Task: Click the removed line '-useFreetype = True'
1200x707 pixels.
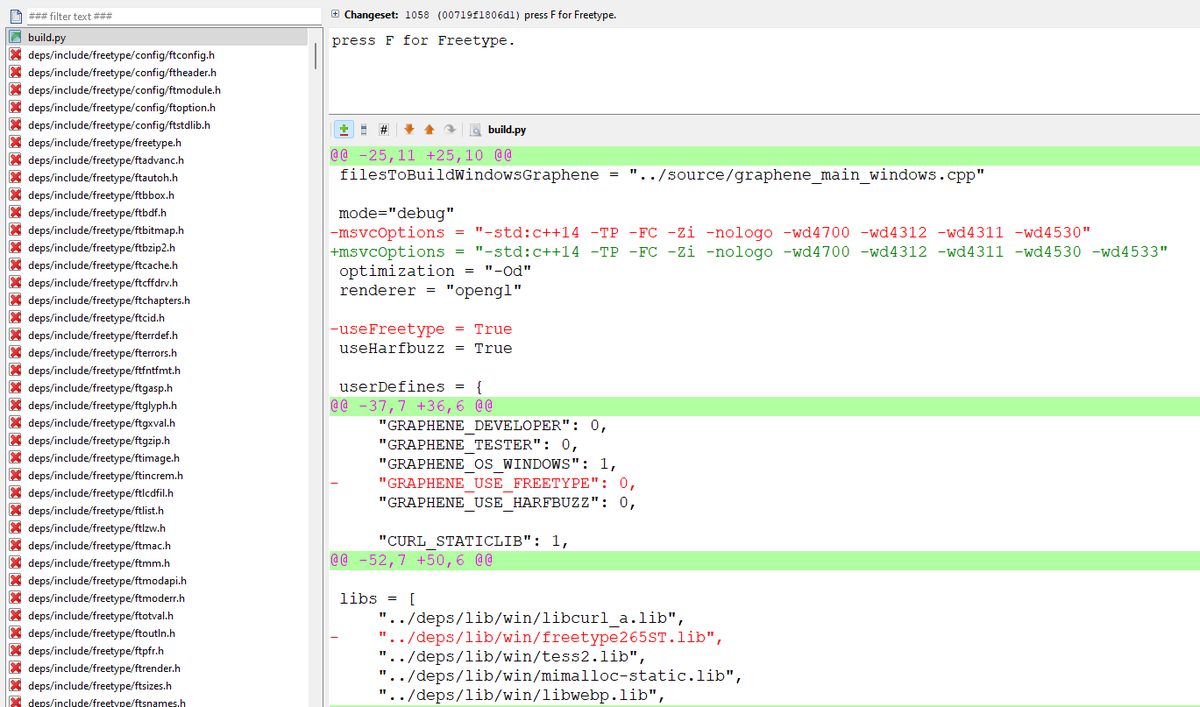Action: pyautogui.click(x=421, y=329)
